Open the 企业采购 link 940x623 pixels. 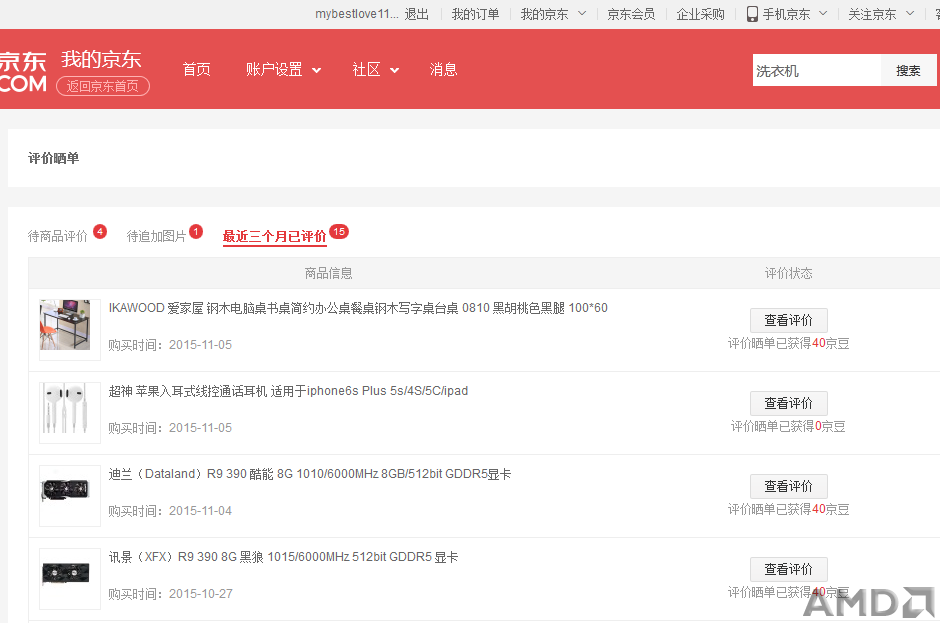pos(700,14)
